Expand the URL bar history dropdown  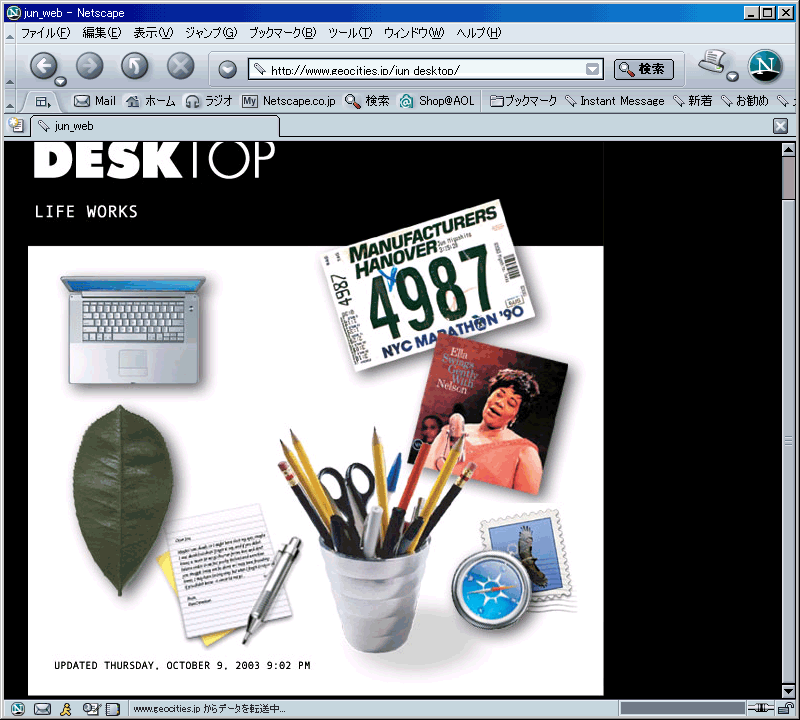[592, 69]
